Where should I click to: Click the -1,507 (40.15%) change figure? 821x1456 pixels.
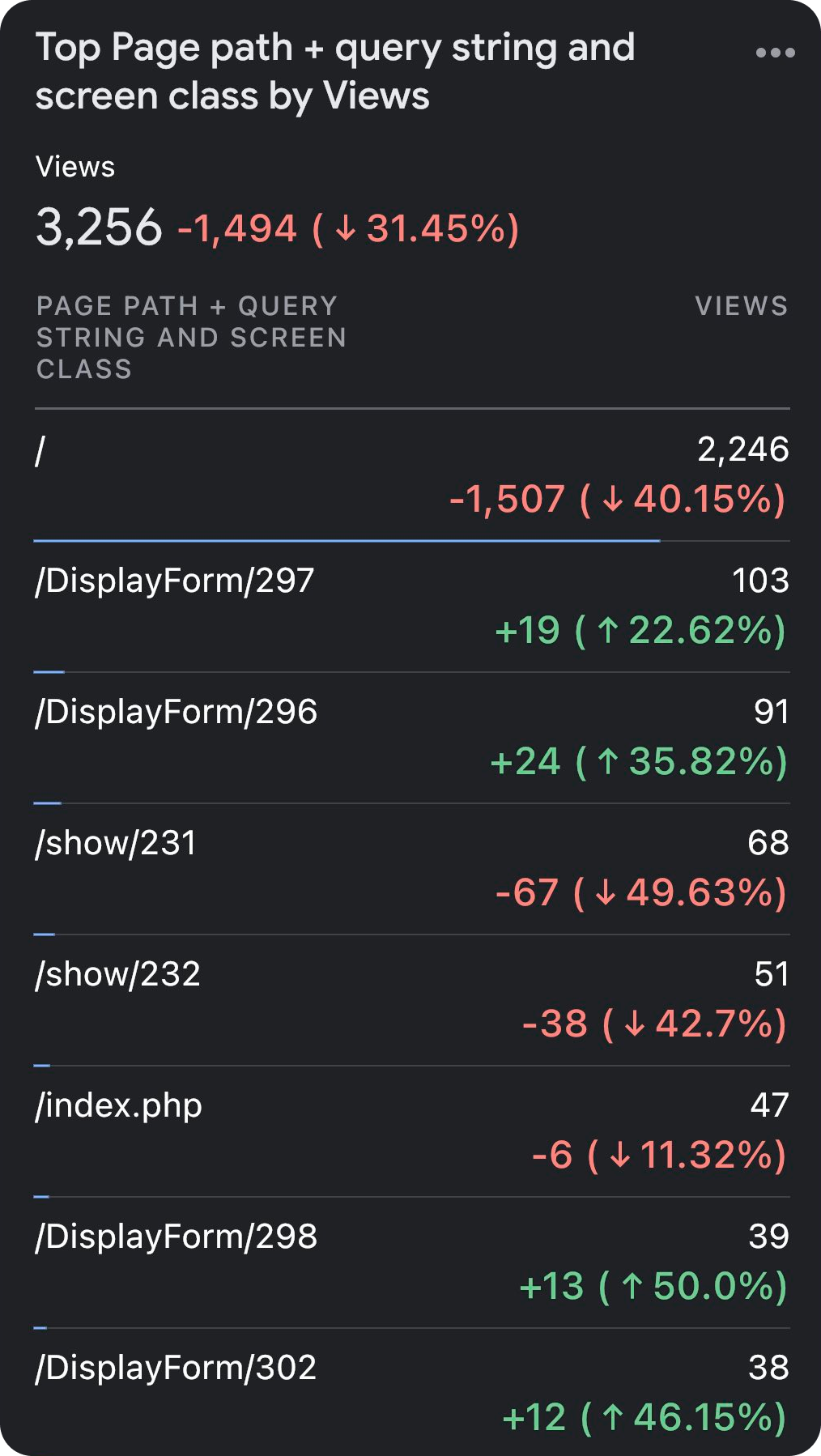tap(618, 499)
